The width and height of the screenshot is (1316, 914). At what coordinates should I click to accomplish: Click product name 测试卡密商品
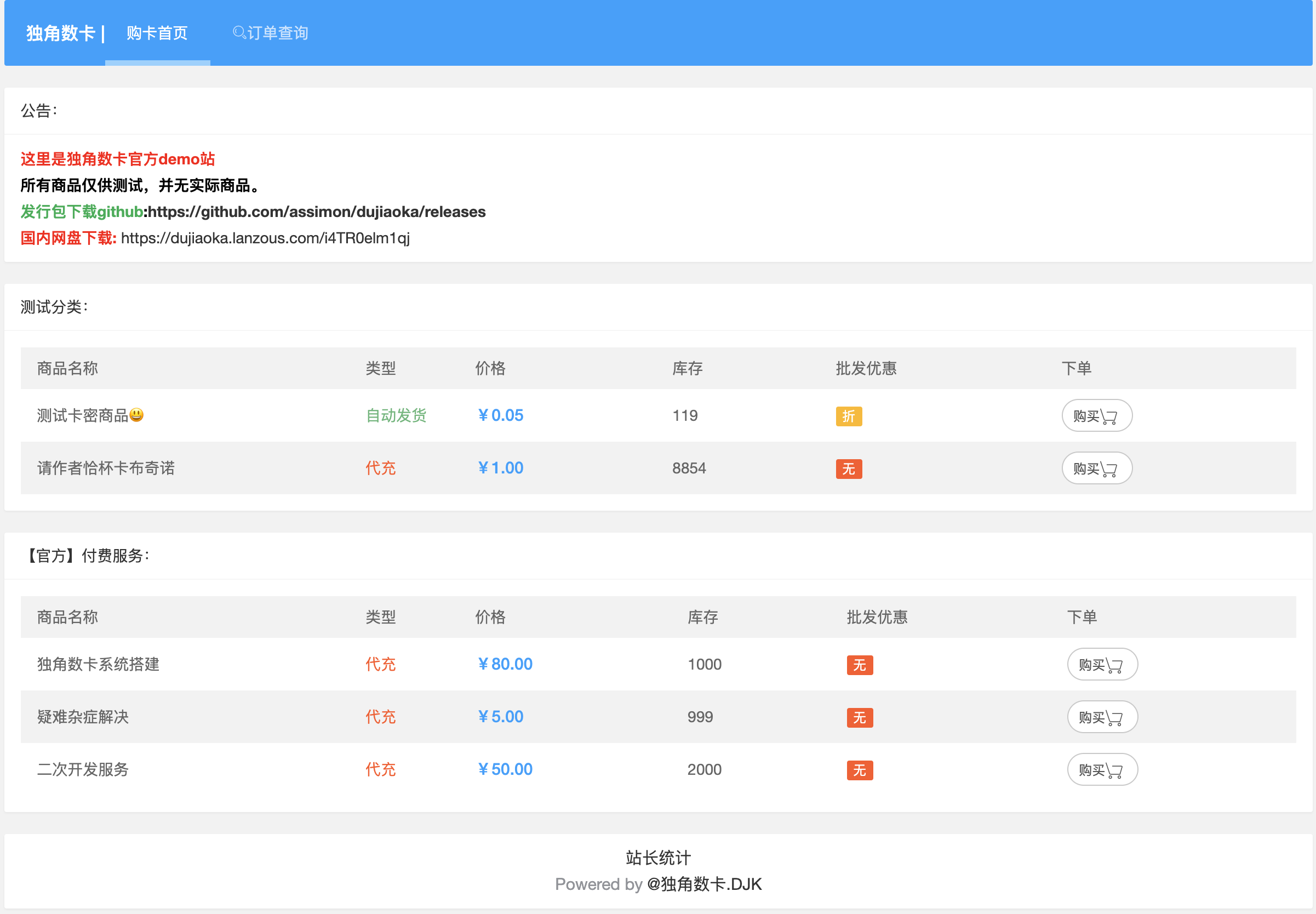pos(82,415)
